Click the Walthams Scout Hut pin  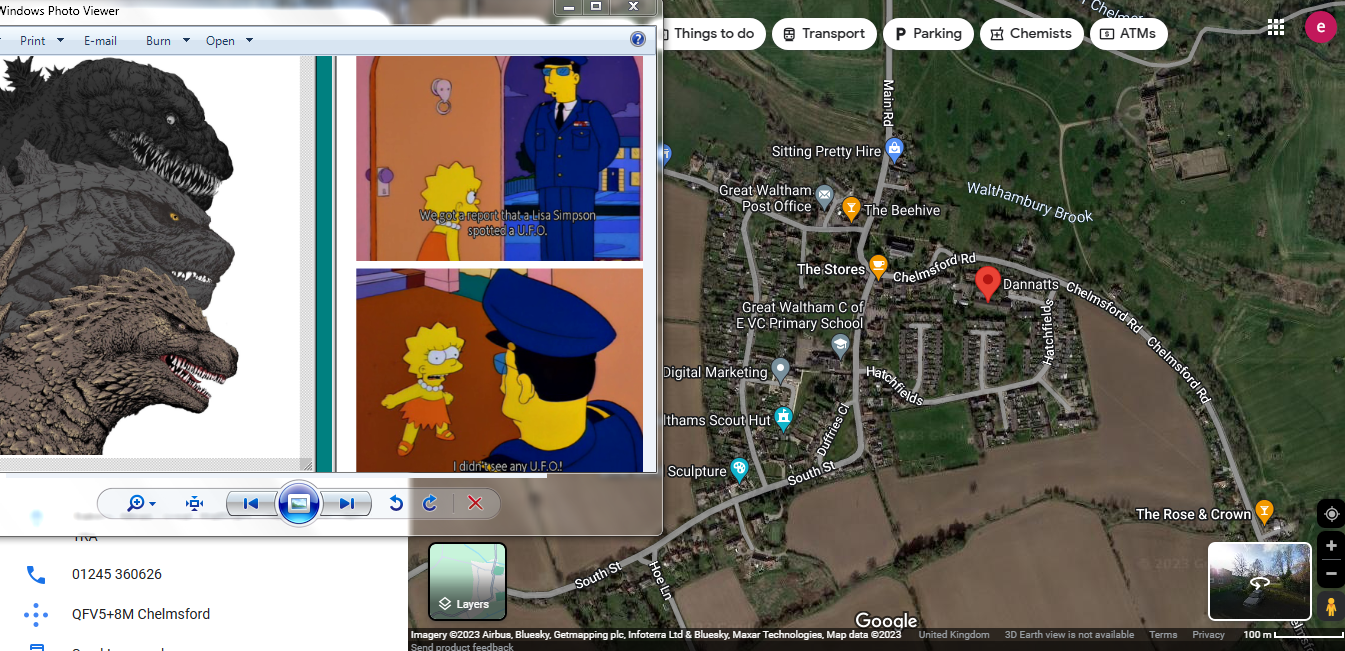[x=783, y=418]
